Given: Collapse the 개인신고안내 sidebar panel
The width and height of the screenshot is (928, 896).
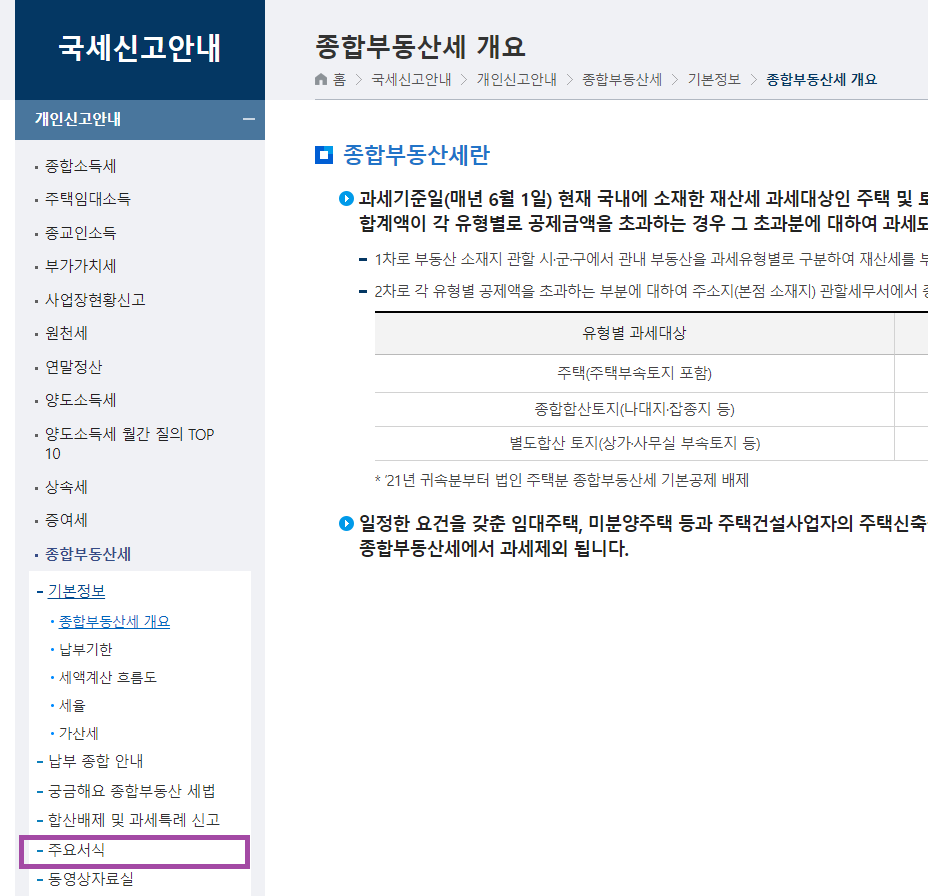Looking at the screenshot, I should 247,119.
